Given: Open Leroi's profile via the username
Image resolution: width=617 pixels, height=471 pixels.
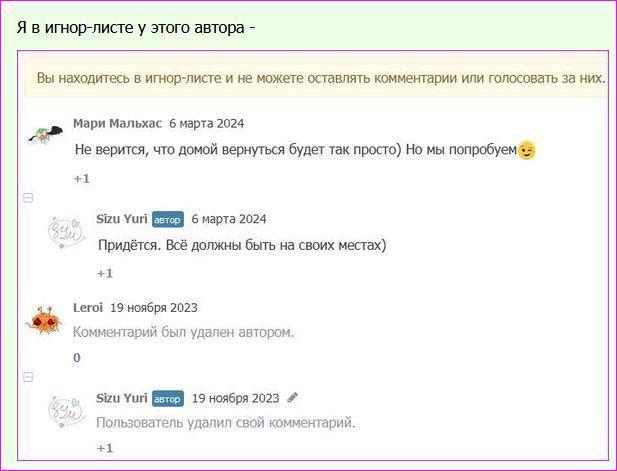Looking at the screenshot, I should pyautogui.click(x=88, y=308).
